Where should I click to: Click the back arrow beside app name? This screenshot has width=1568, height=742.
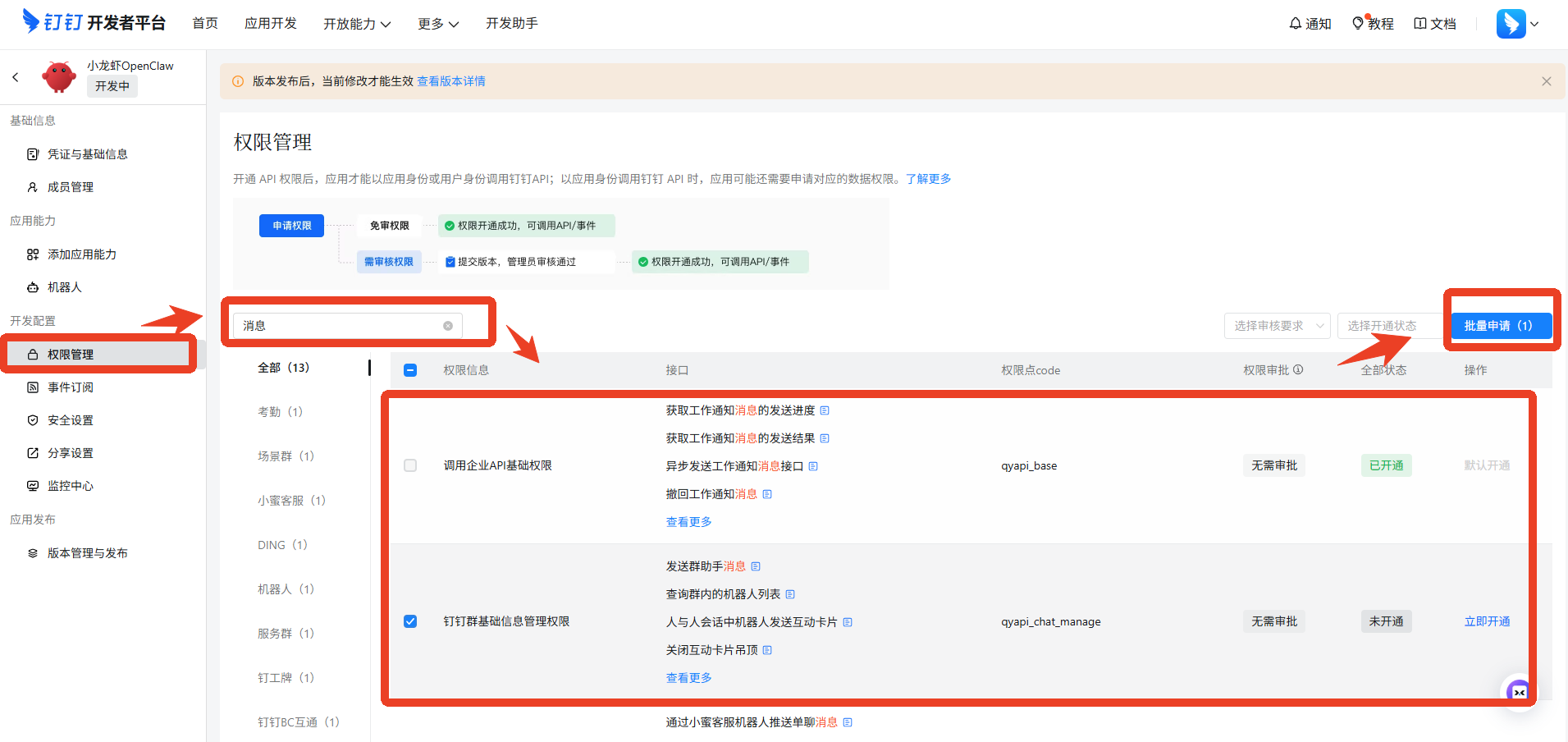[16, 77]
